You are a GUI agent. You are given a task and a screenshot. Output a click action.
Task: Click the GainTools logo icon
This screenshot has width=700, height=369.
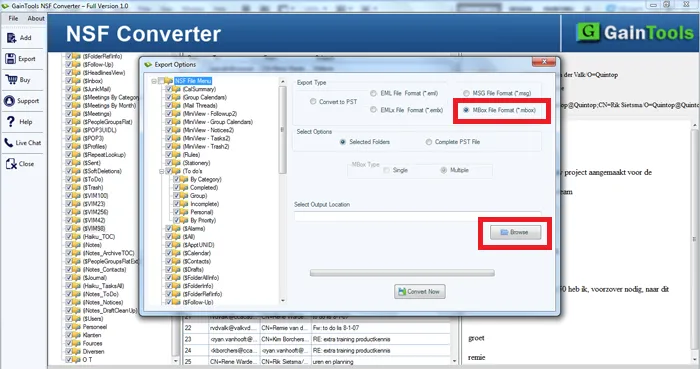click(x=588, y=32)
